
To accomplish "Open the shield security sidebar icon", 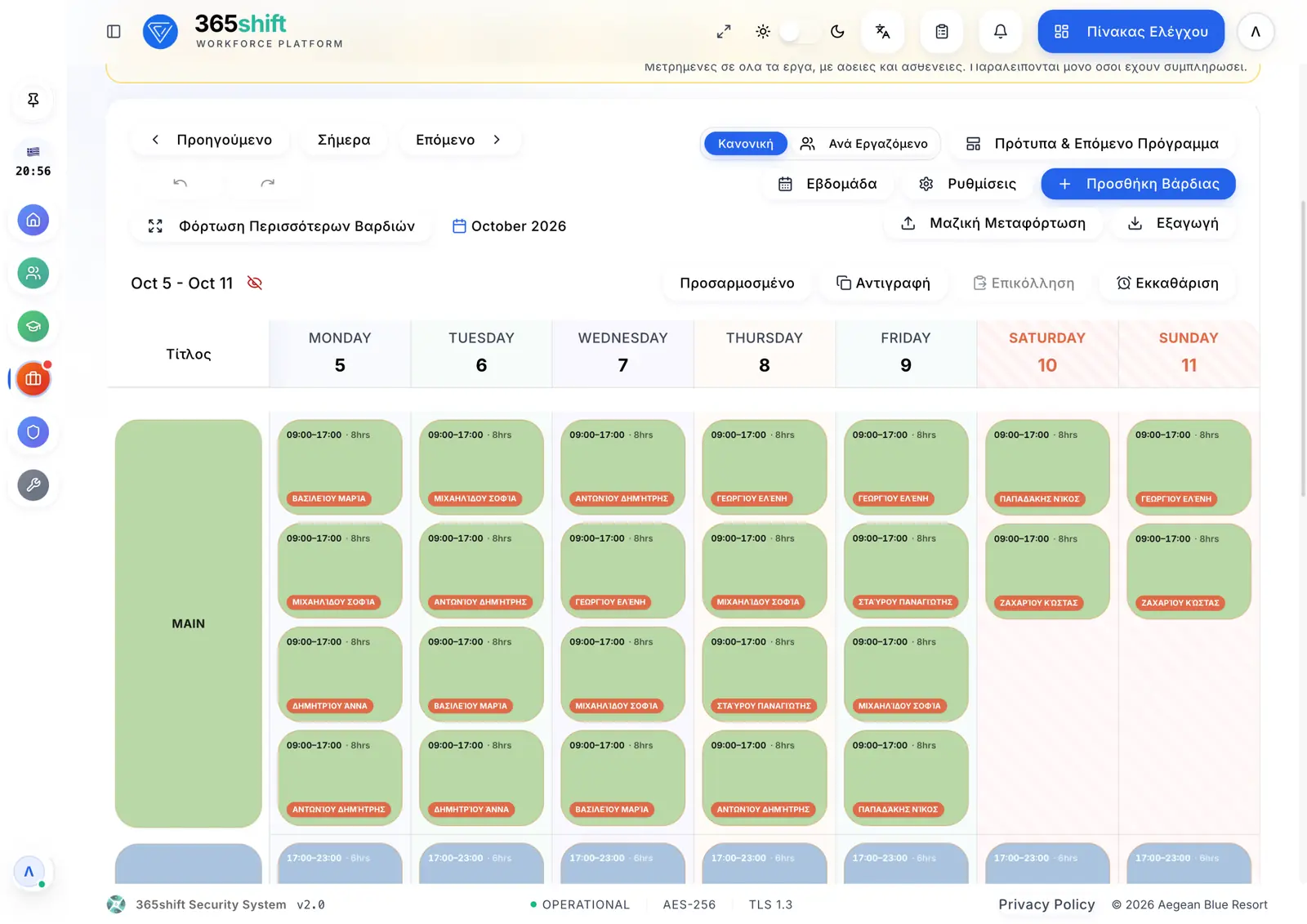I will pyautogui.click(x=33, y=432).
